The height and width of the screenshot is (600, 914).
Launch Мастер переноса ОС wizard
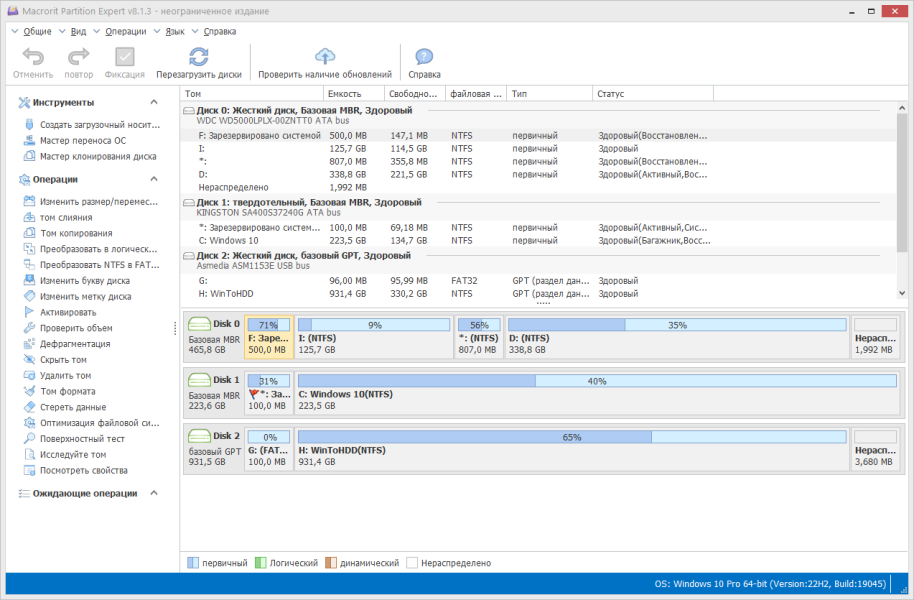(83, 141)
